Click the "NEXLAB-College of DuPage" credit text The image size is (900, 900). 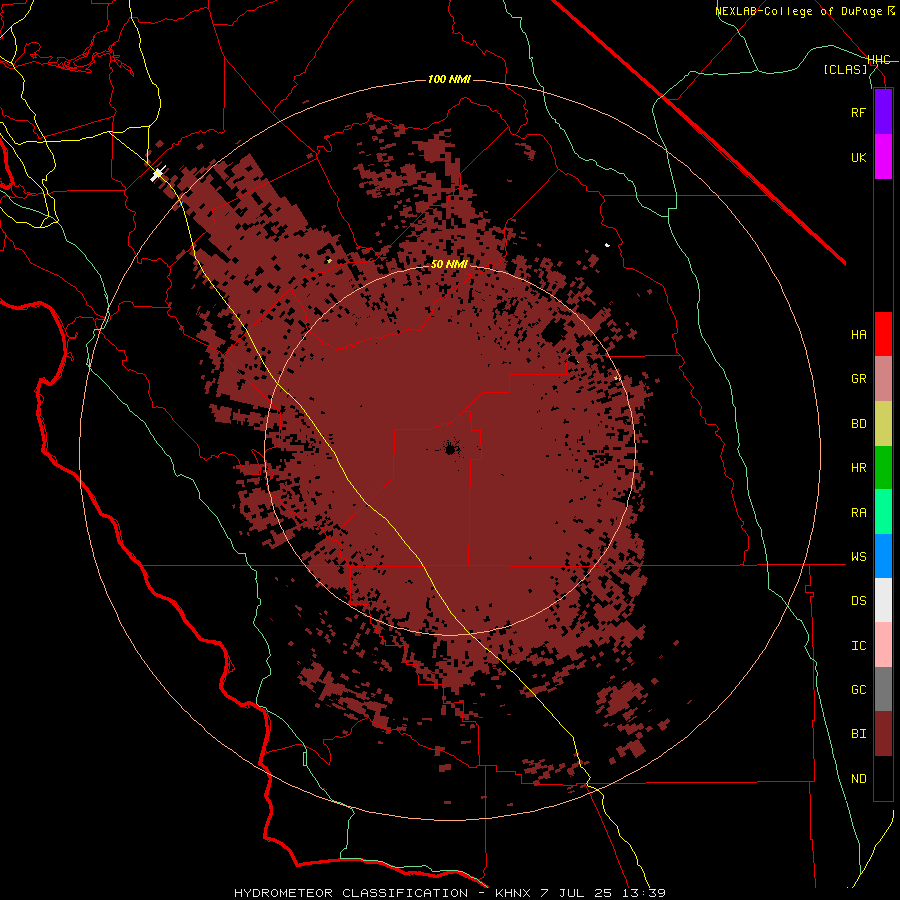(x=798, y=11)
